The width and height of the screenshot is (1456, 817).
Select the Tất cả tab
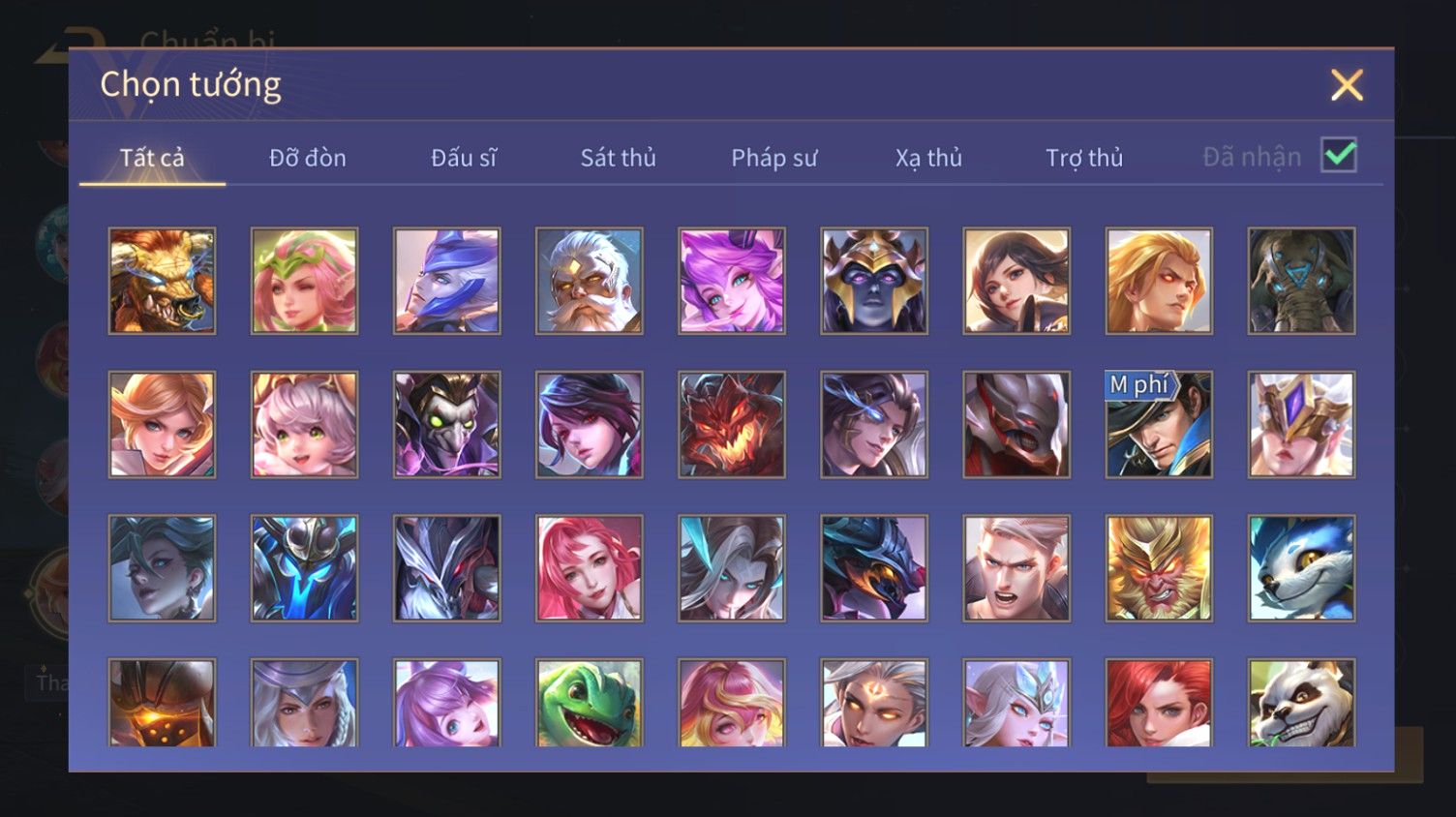152,157
